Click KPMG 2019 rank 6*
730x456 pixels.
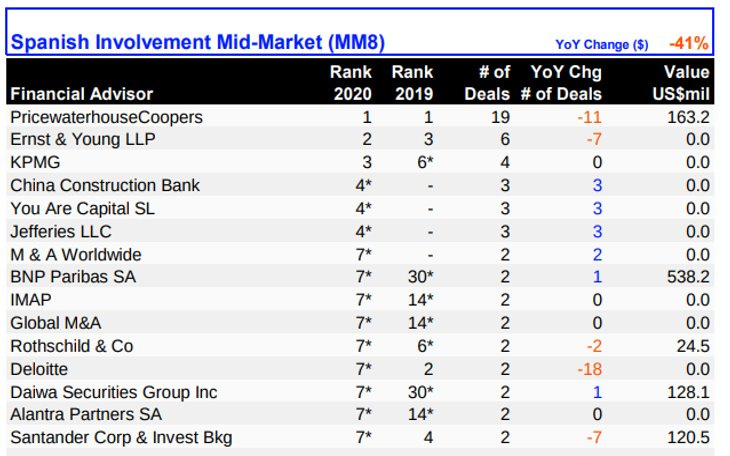(425, 163)
